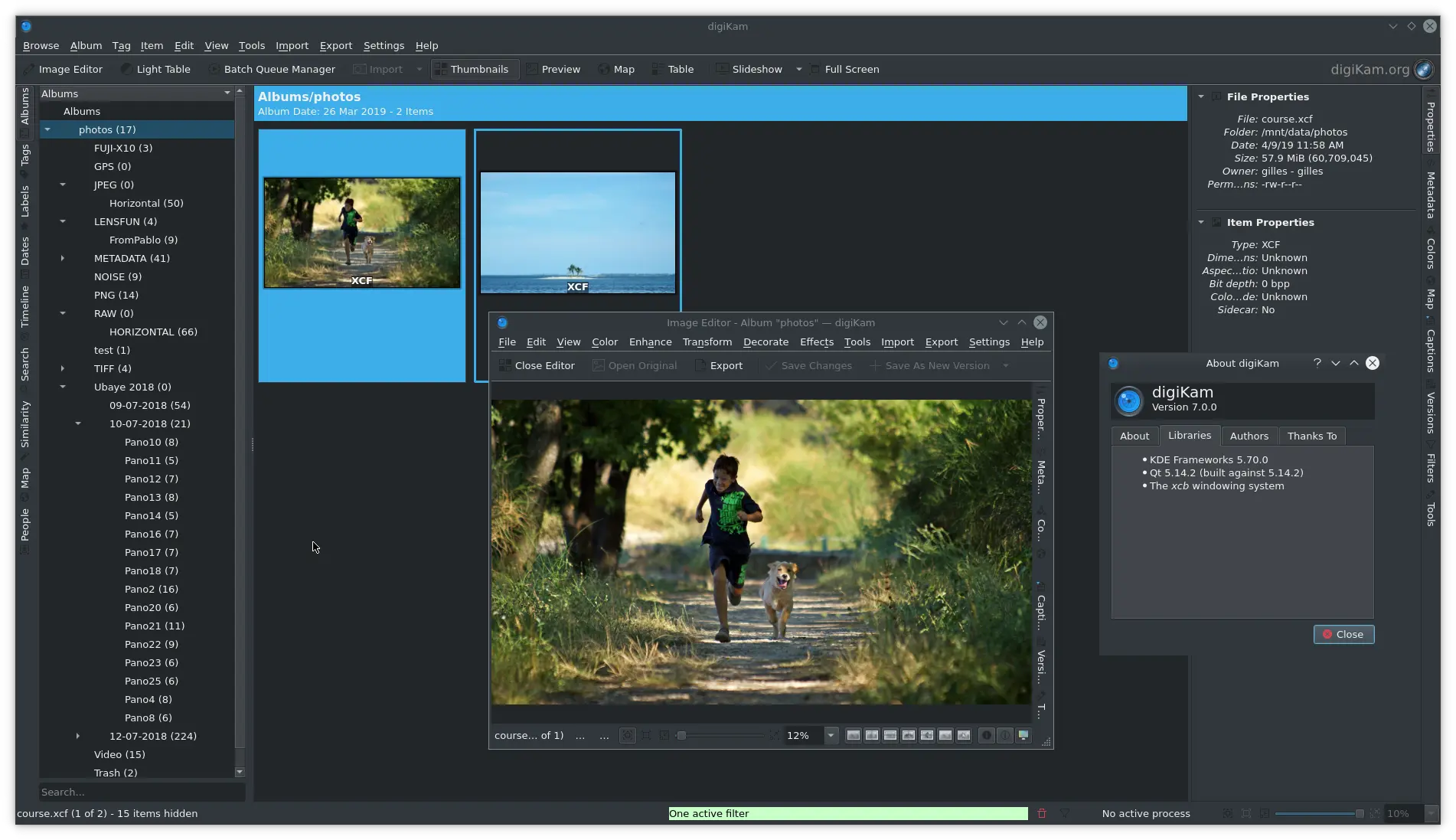The height and width of the screenshot is (840, 1456).
Task: Start Slideshow from the toolbar
Action: (749, 69)
